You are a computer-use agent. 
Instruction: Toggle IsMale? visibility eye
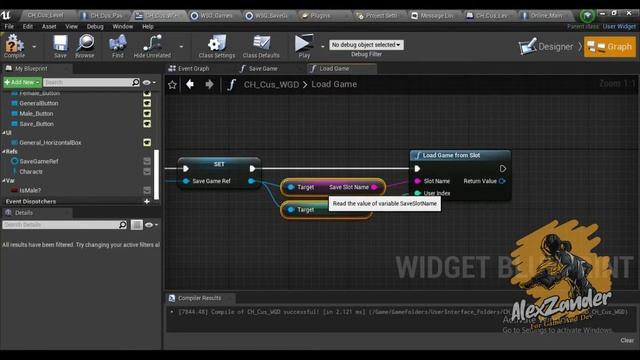pos(147,190)
